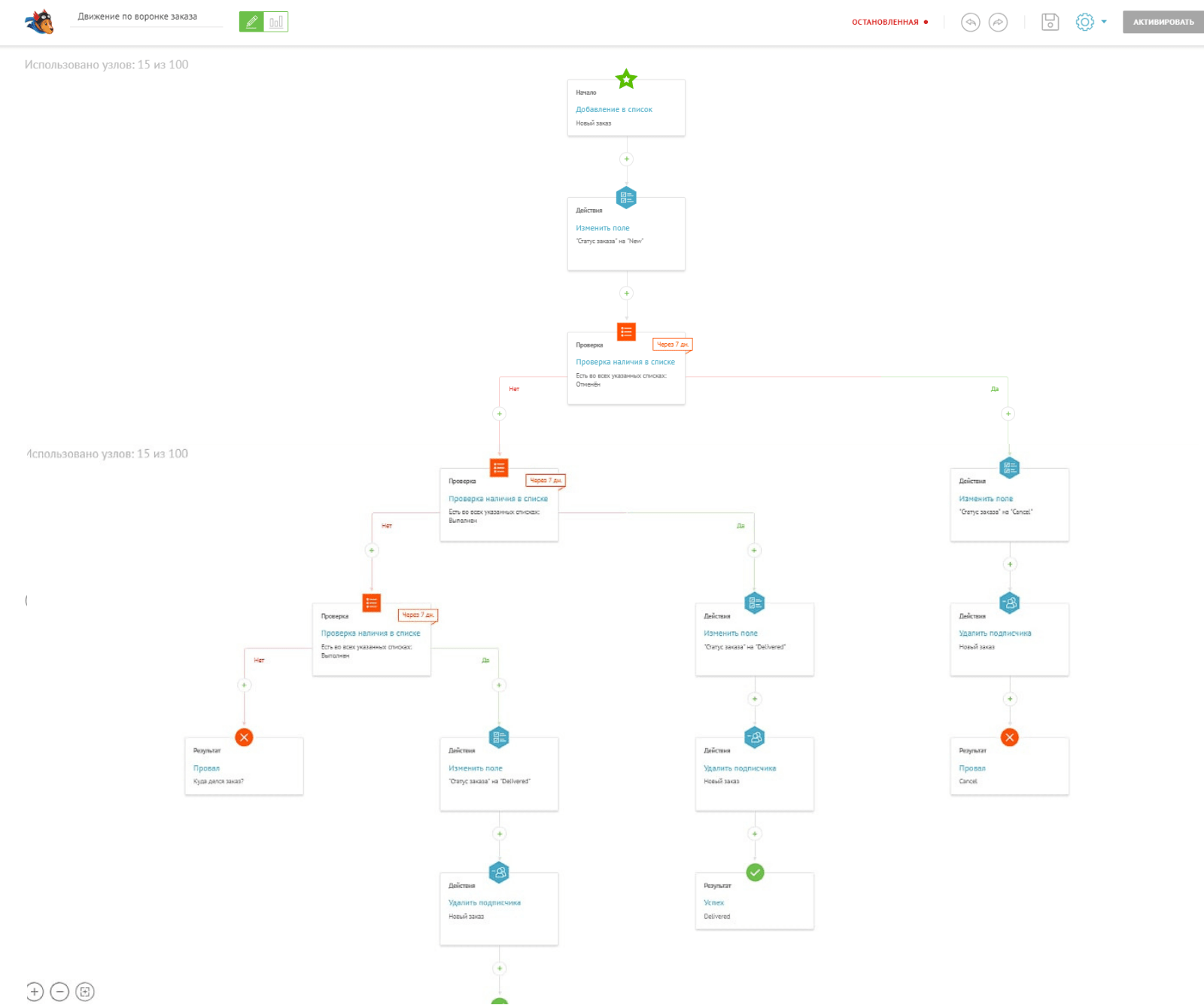Add node after the Начало block
The width and height of the screenshot is (1204, 1005).
(x=626, y=159)
